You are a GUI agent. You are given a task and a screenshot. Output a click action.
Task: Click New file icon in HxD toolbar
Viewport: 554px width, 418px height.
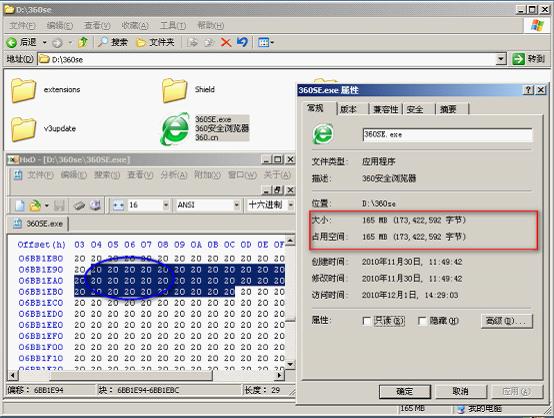[x=20, y=205]
